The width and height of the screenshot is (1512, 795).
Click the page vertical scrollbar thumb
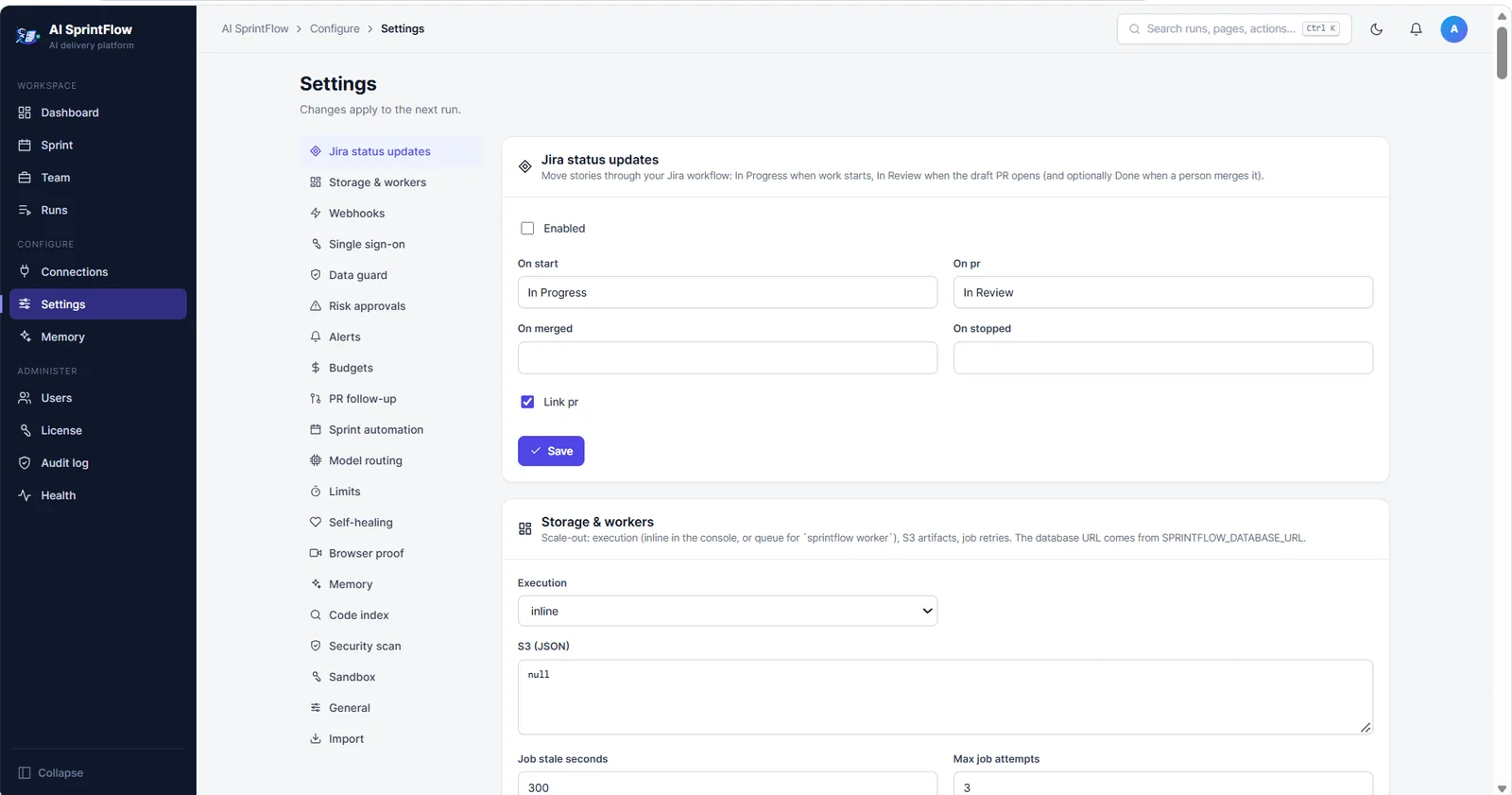1502,53
